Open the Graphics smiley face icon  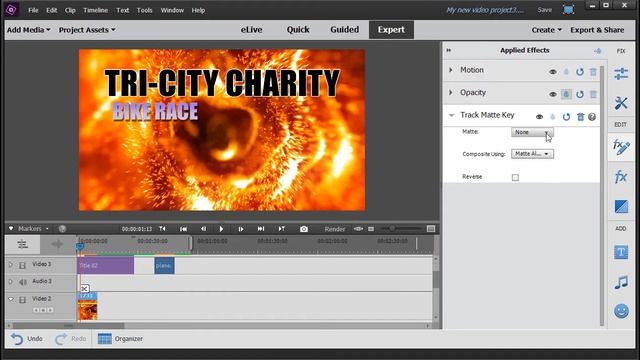point(621,311)
